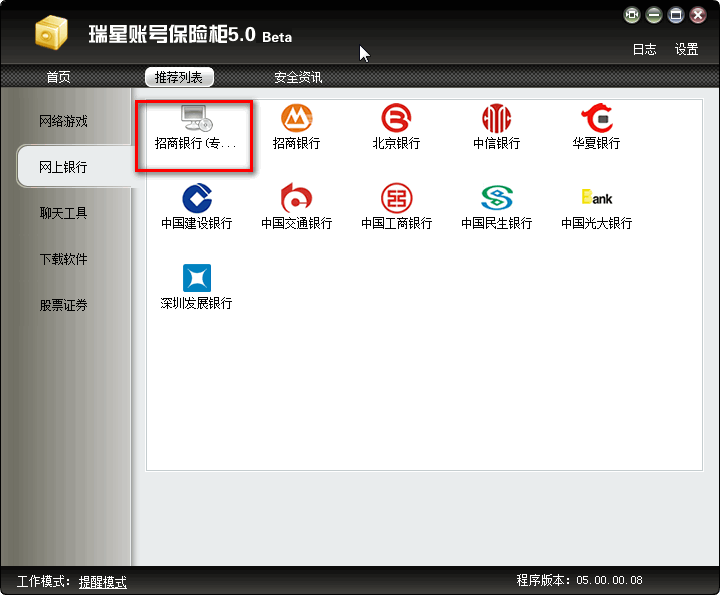This screenshot has width=720, height=595.
Task: Close the window with the red X button
Action: point(698,15)
